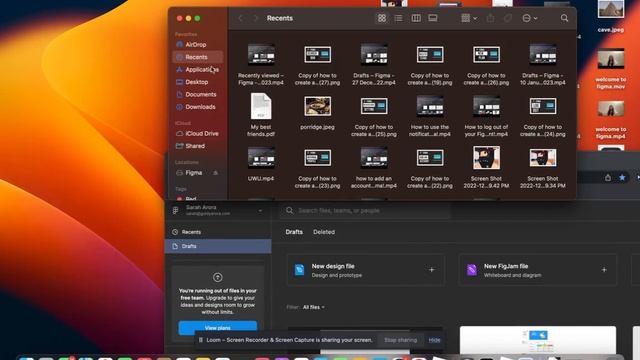Select Copy of how to create a...(22).png

click(430, 168)
